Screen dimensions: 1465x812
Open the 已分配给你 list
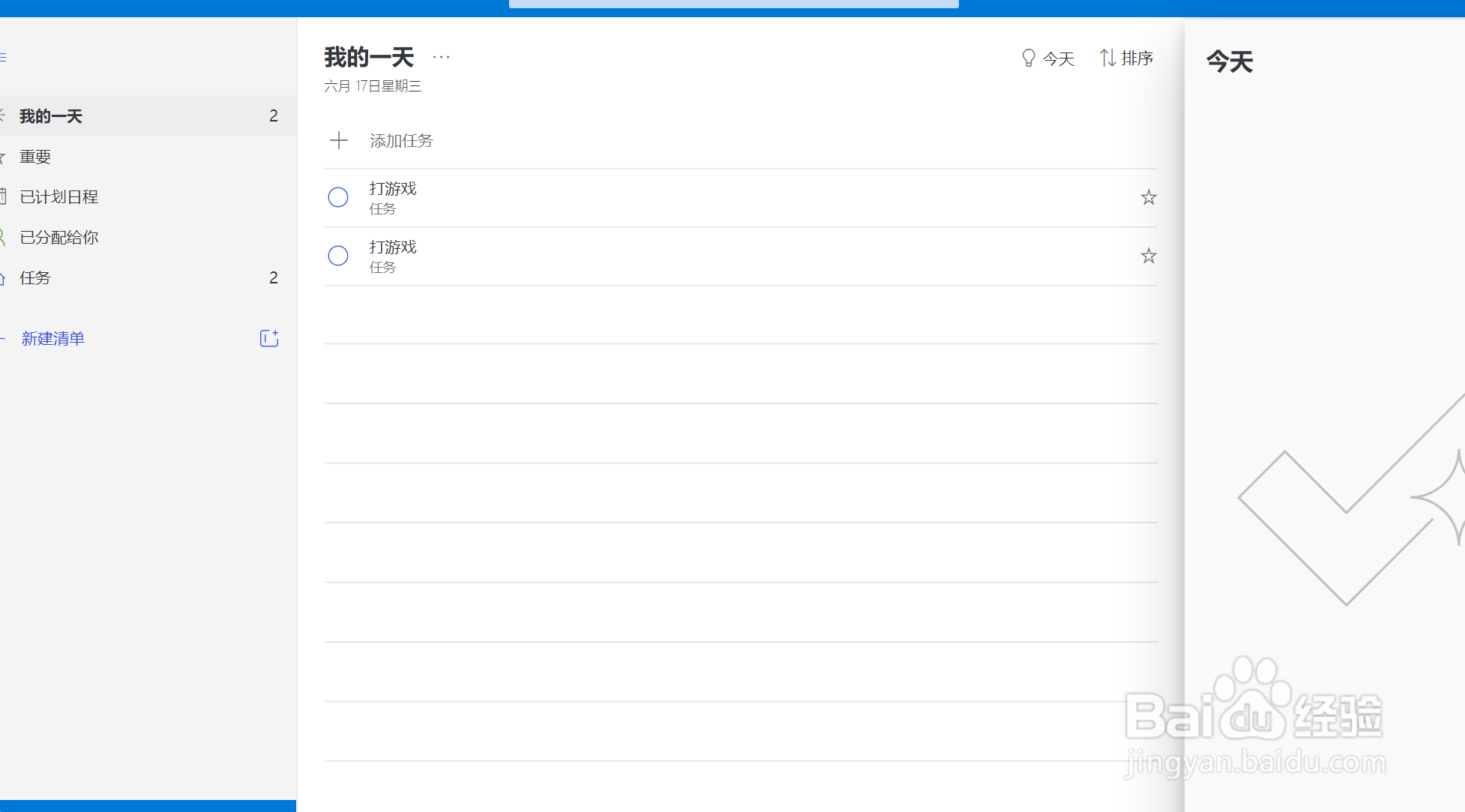58,238
